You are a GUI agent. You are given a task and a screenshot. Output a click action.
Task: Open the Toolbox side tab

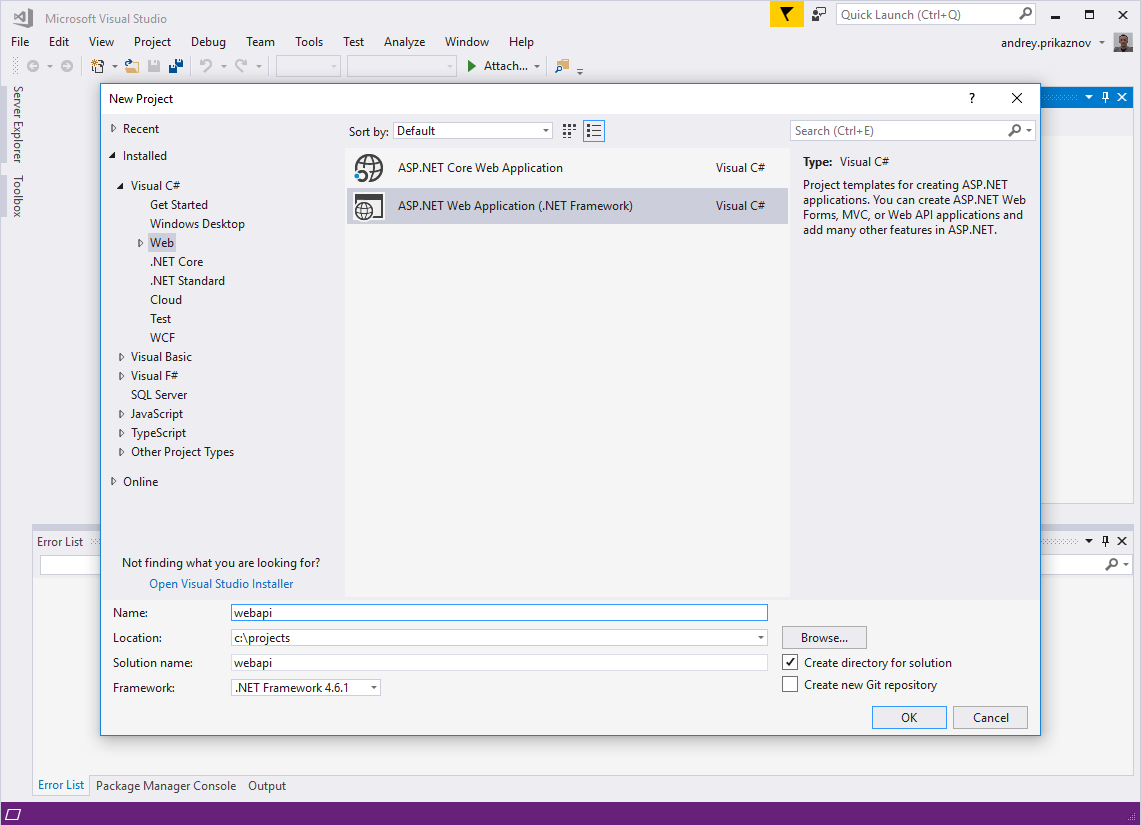coord(17,196)
